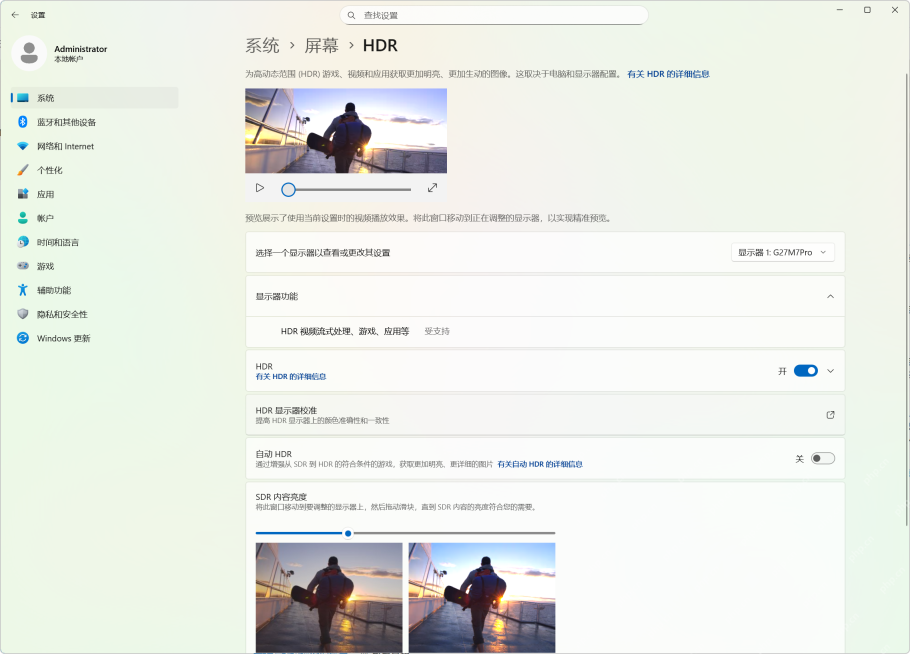Play the HDR preview video
Image resolution: width=910 pixels, height=654 pixels.
pos(260,188)
